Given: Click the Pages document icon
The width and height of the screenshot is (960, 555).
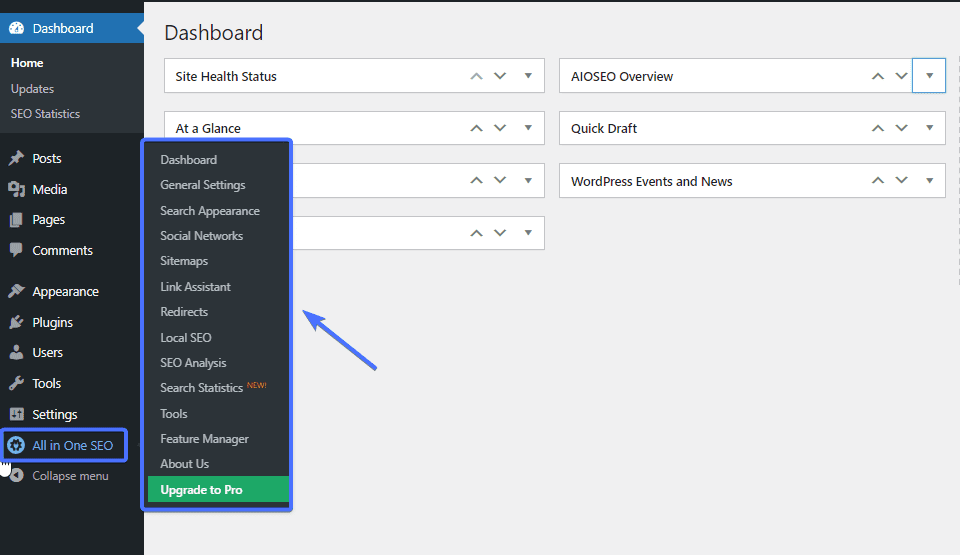Looking at the screenshot, I should click(x=17, y=219).
